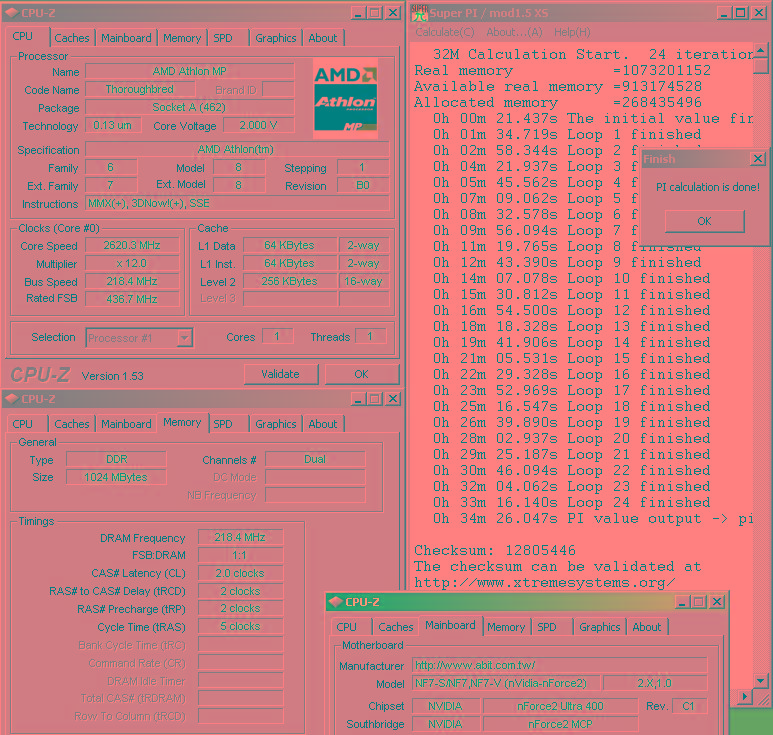Open Graphics tab in mainboard CPU-Z window
Viewport: 773px width, 735px height.
pos(599,627)
